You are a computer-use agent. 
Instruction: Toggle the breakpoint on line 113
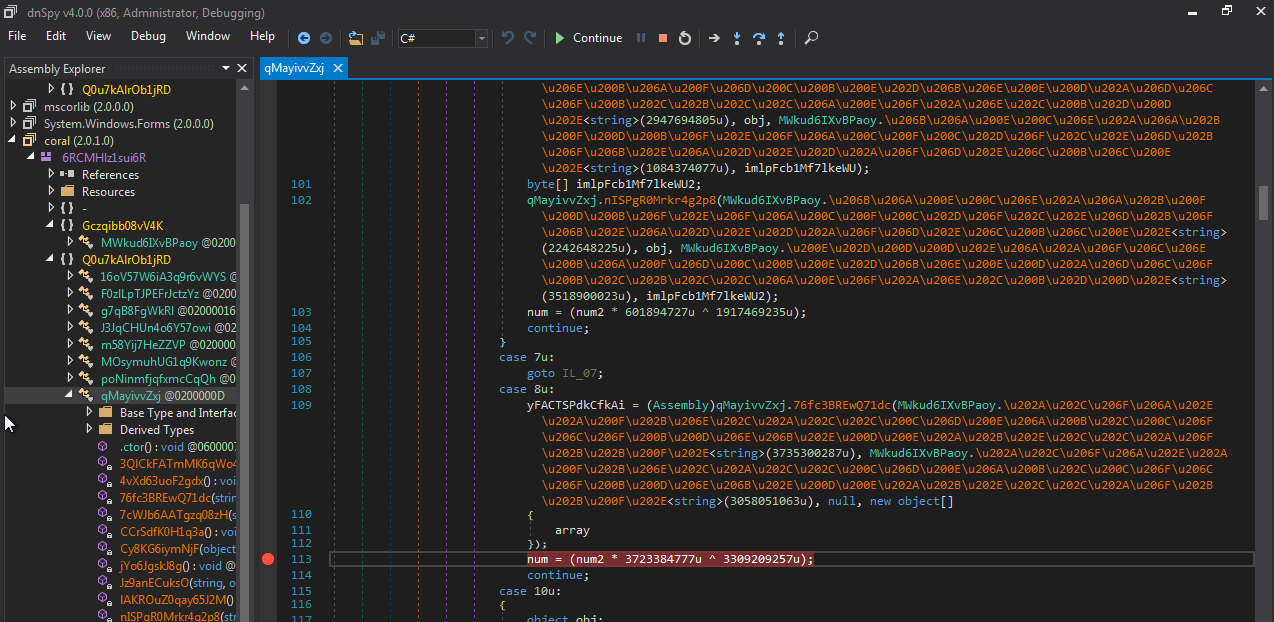tap(267, 559)
